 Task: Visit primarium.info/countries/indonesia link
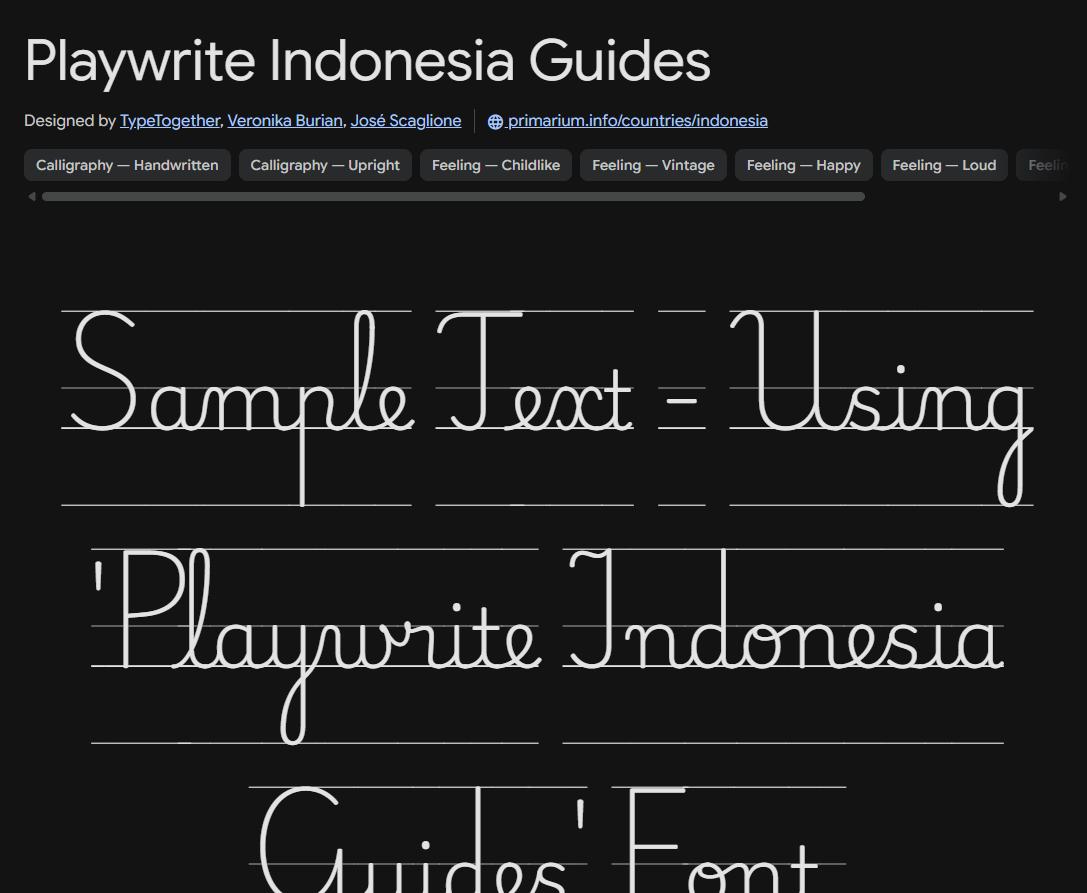(637, 121)
